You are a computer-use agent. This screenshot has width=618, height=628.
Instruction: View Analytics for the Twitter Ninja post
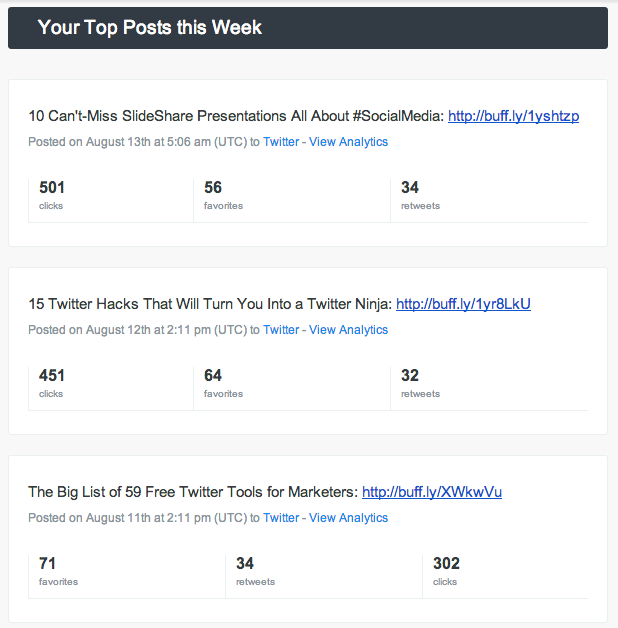(x=348, y=330)
